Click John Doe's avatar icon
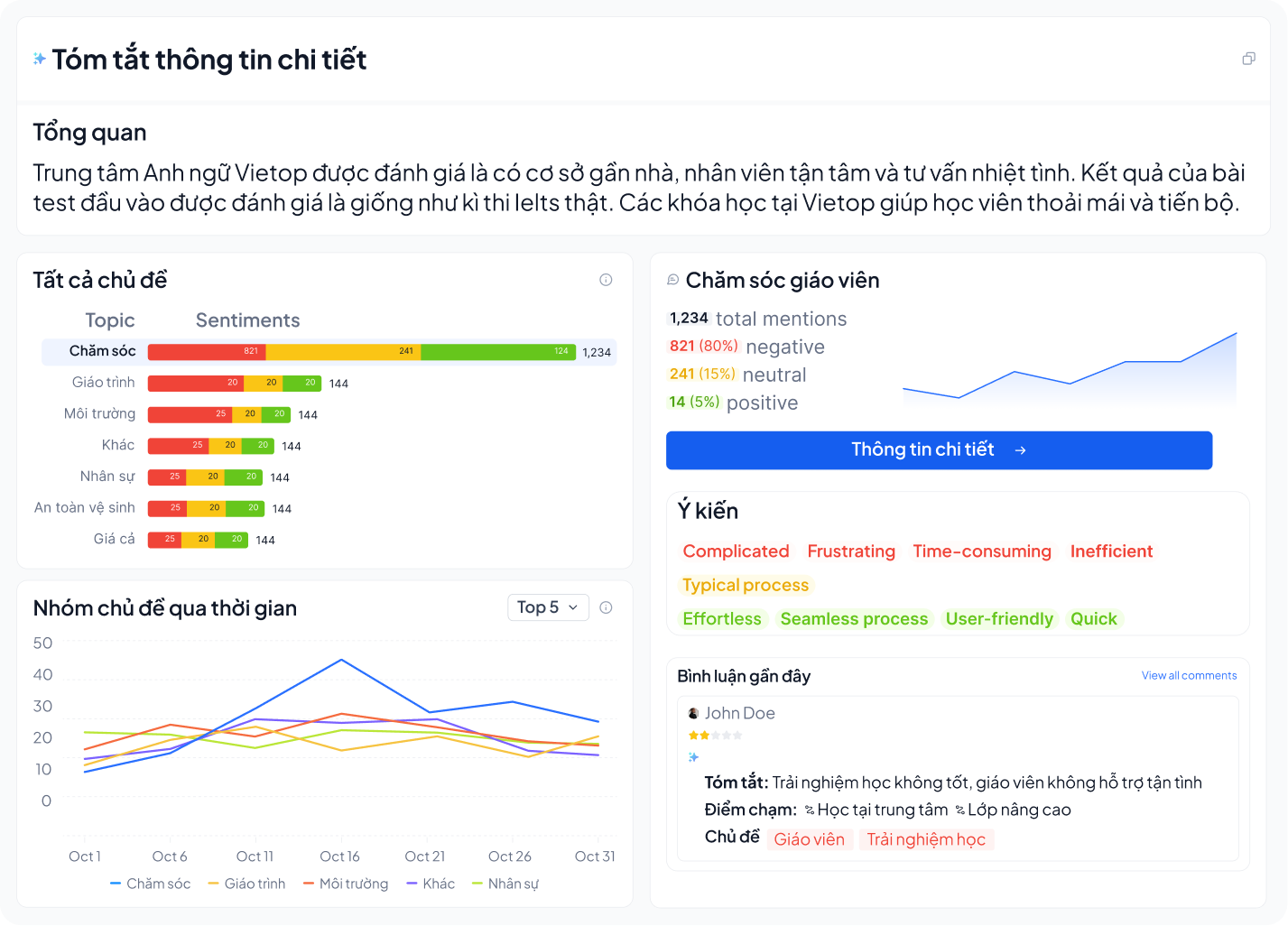 point(693,713)
